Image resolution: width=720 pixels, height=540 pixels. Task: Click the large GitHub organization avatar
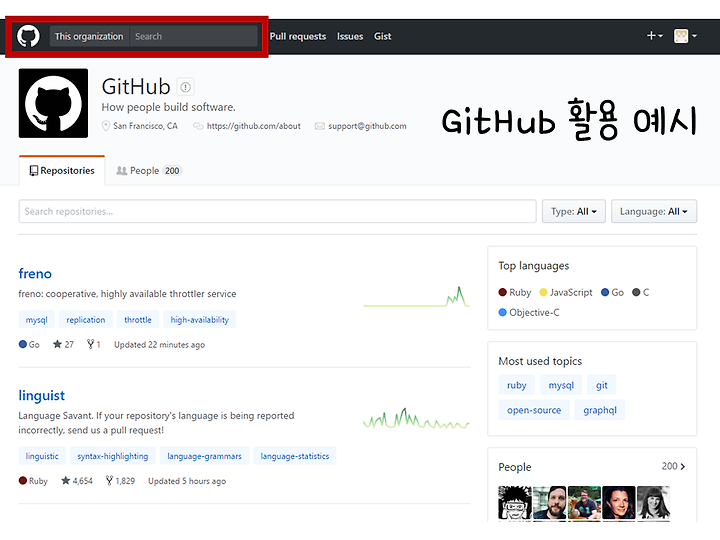click(53, 103)
